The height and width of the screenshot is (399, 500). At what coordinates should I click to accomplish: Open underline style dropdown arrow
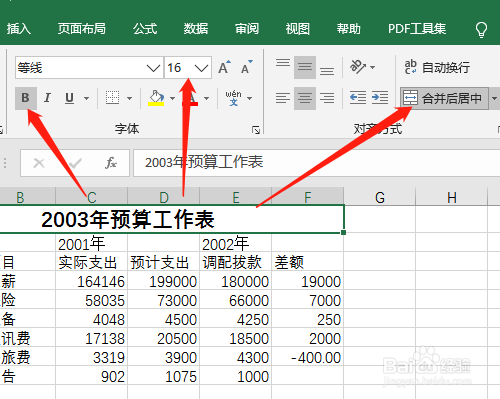86,98
